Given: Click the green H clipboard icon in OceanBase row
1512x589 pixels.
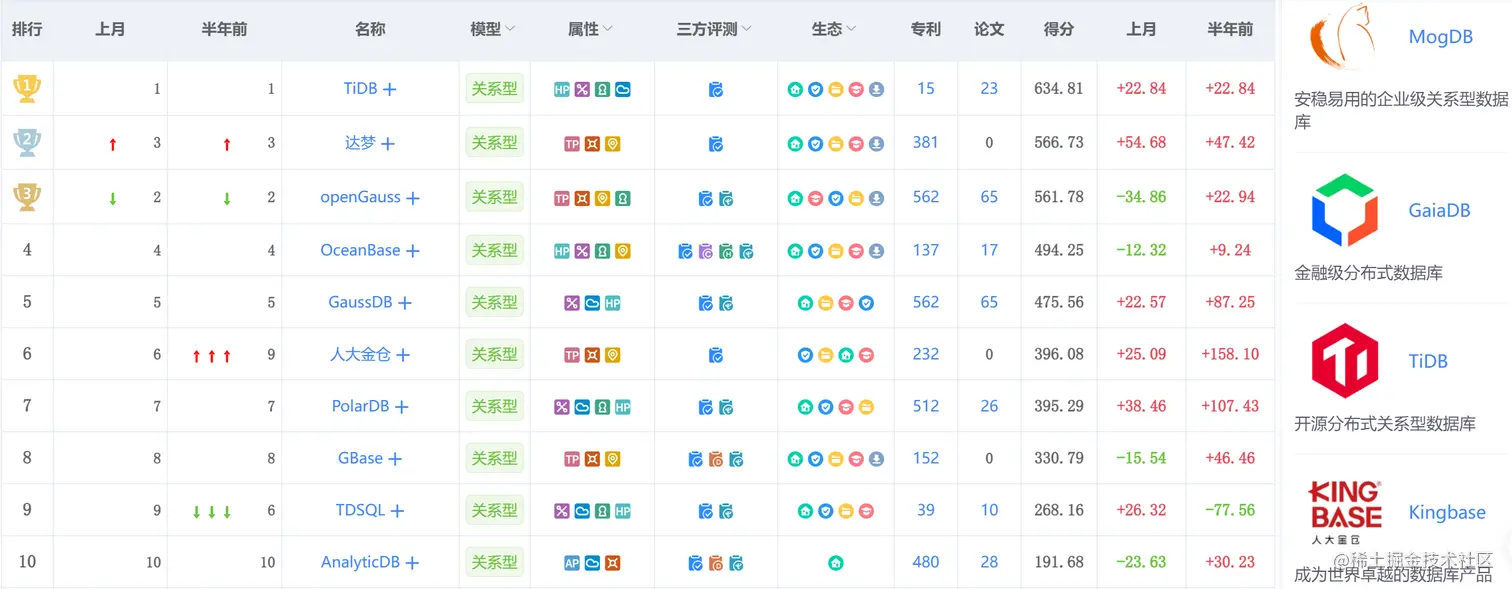Looking at the screenshot, I should [726, 251].
